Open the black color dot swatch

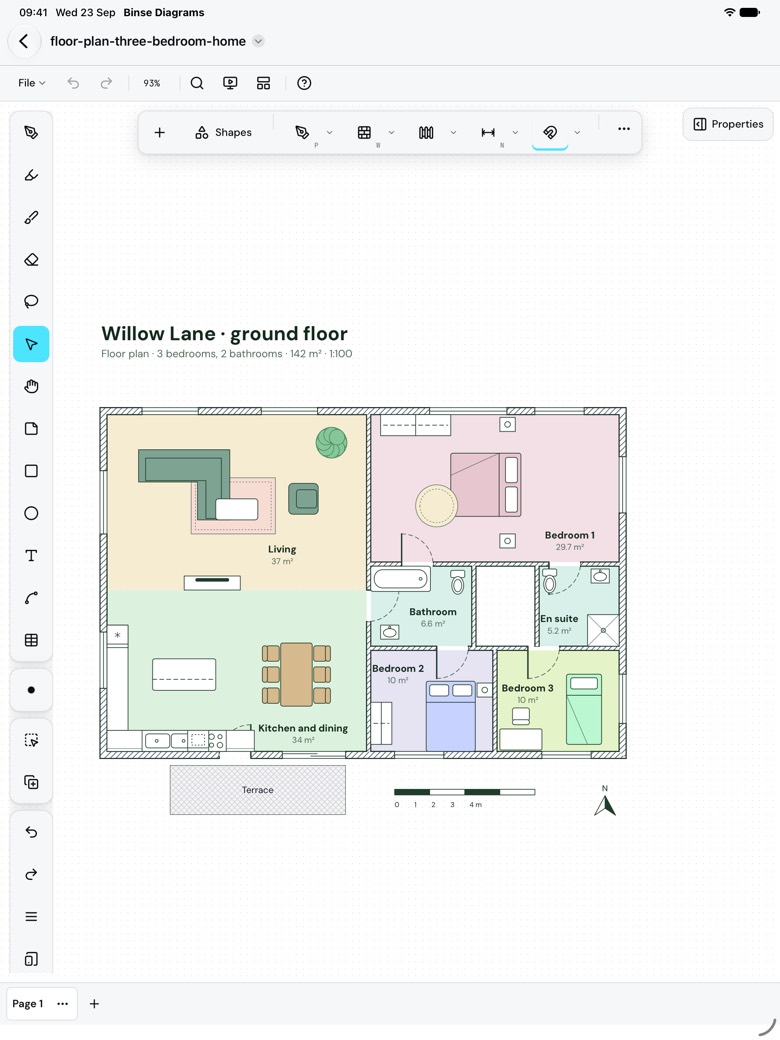[x=31, y=690]
